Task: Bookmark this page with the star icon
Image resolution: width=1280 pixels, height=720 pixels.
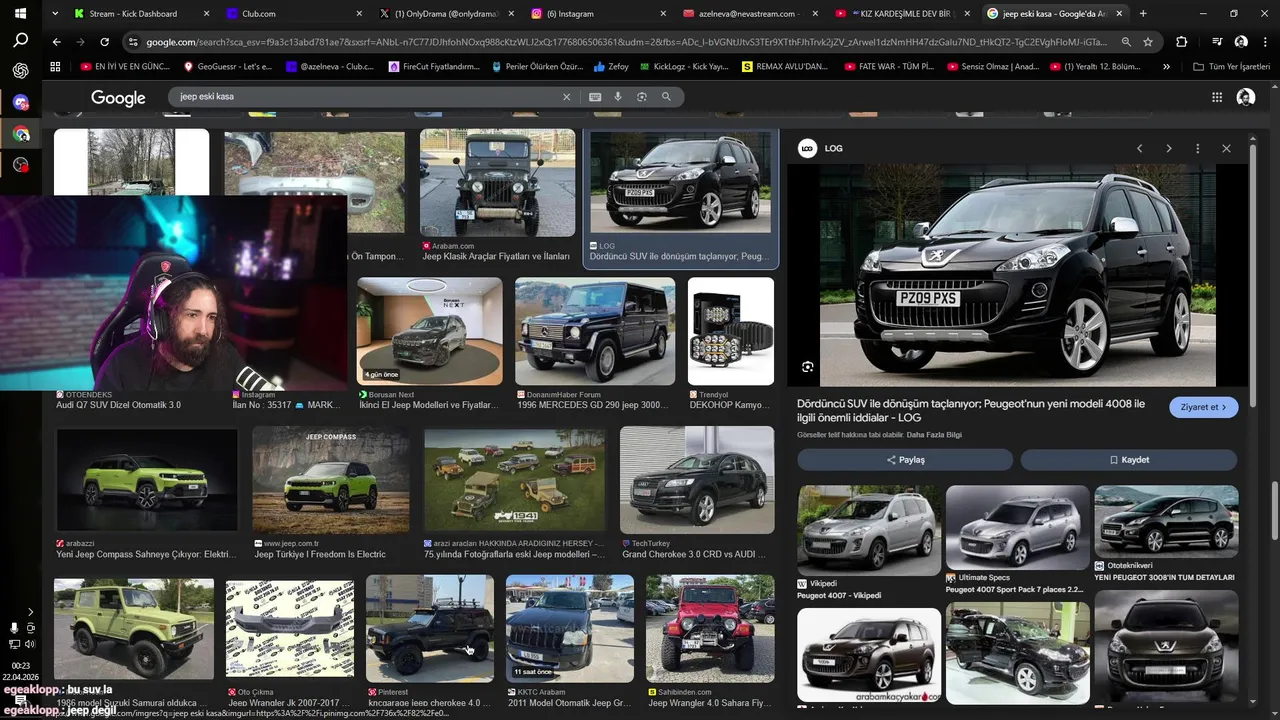Action: pyautogui.click(x=1148, y=42)
